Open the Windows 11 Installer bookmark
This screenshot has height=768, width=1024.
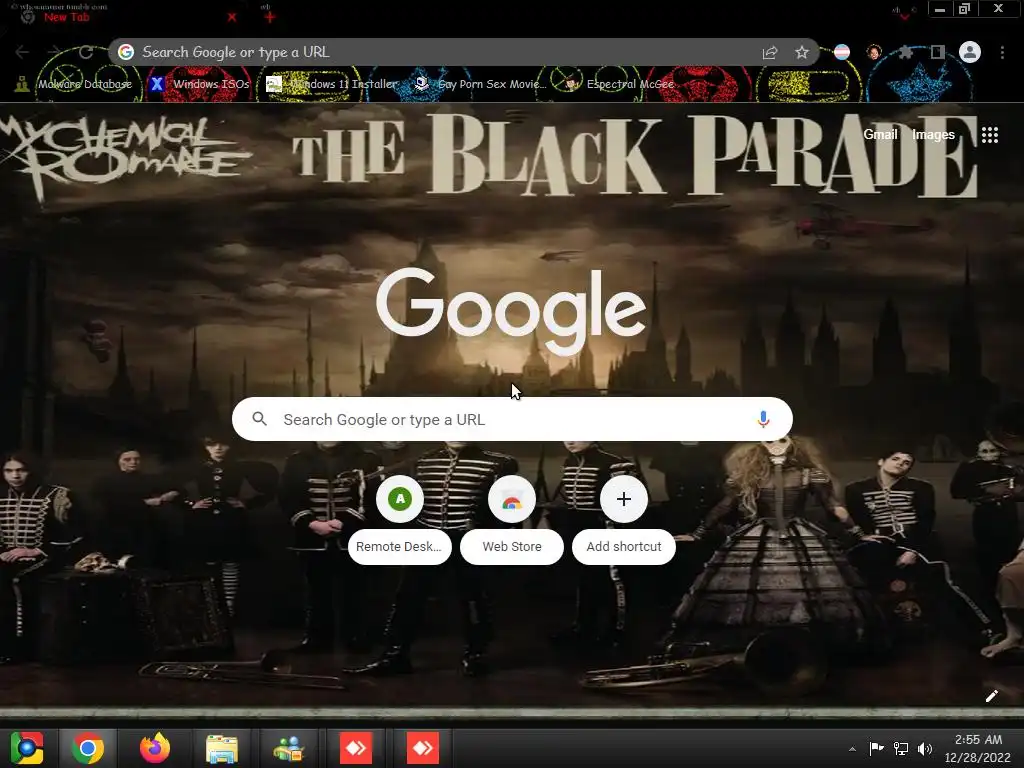click(x=332, y=84)
